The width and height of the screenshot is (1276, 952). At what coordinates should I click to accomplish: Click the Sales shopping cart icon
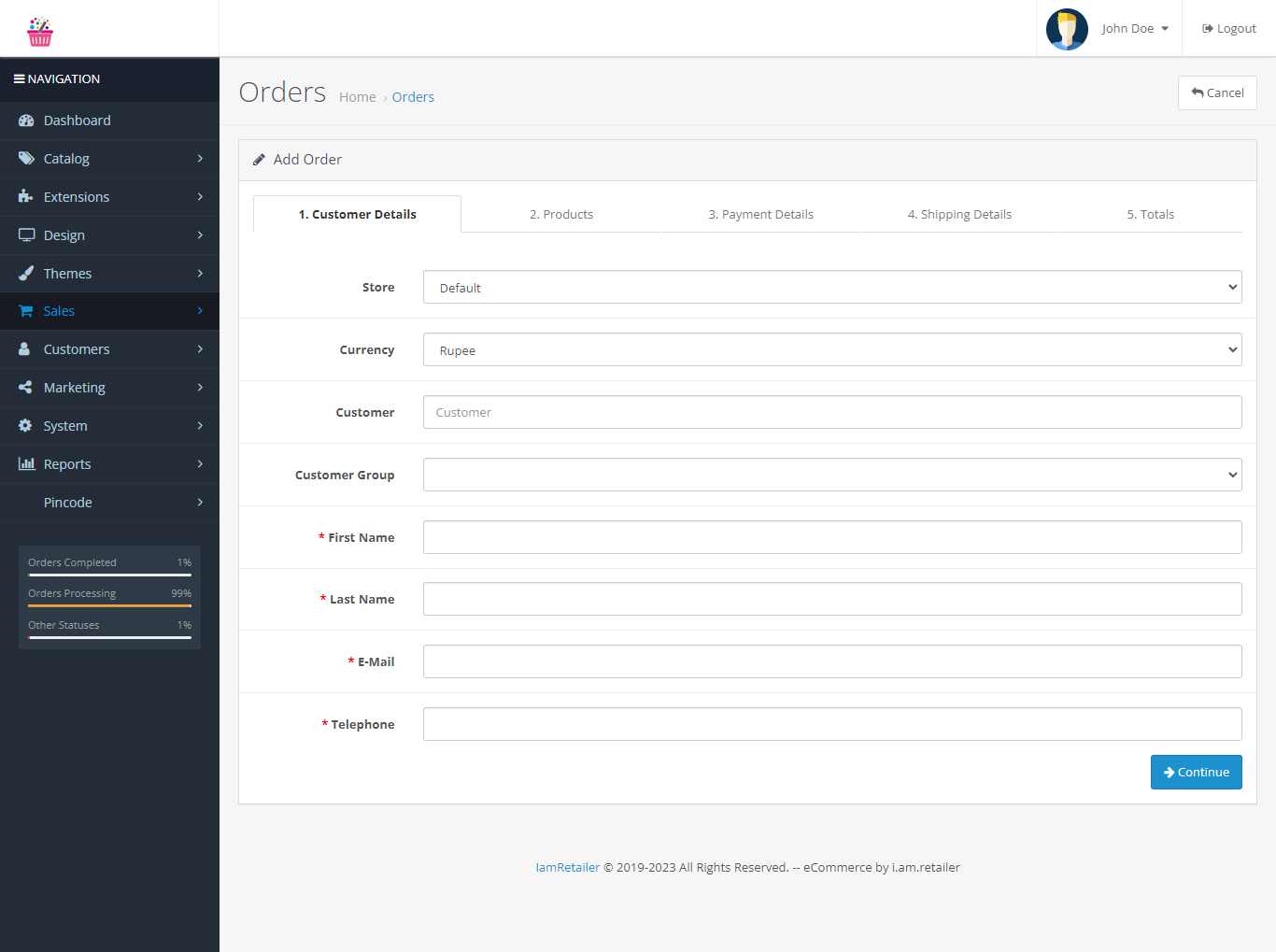(26, 311)
